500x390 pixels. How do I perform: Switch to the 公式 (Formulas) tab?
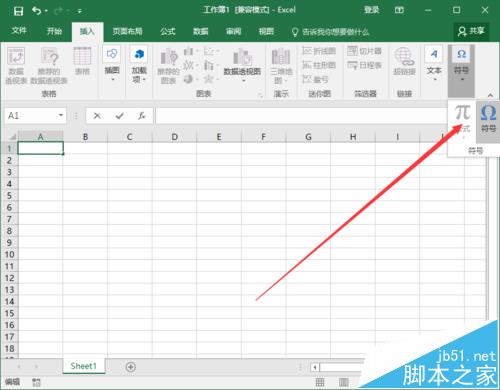click(168, 31)
